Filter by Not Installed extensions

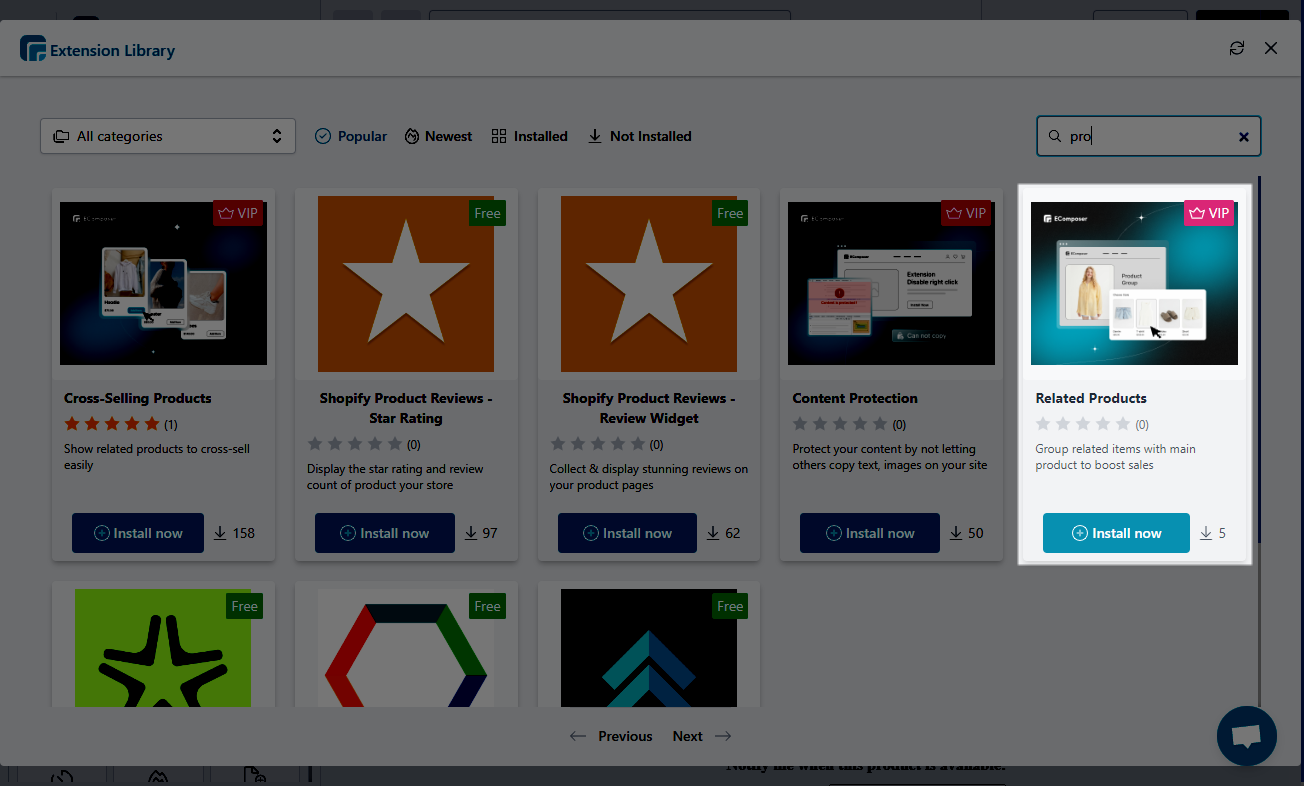coord(639,136)
